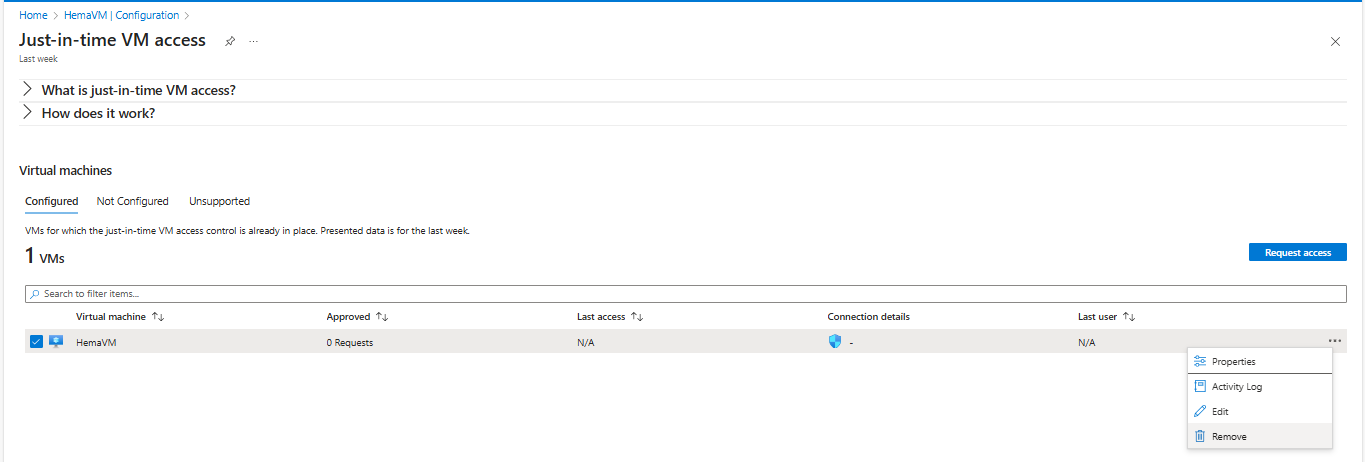Sort by Approved column arrows
Viewport: 1365px width, 462px height.
[x=381, y=317]
